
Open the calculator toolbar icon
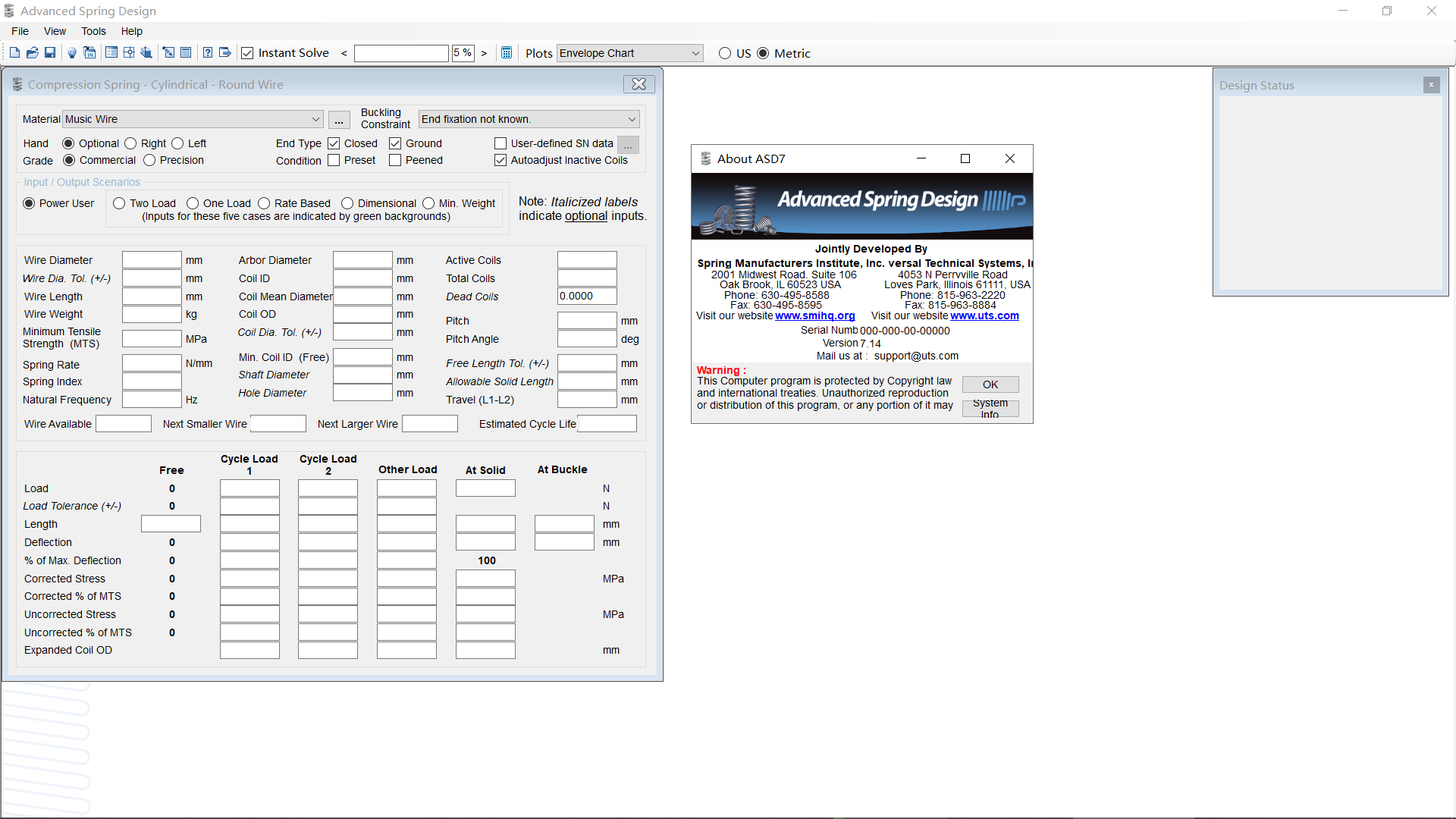507,53
